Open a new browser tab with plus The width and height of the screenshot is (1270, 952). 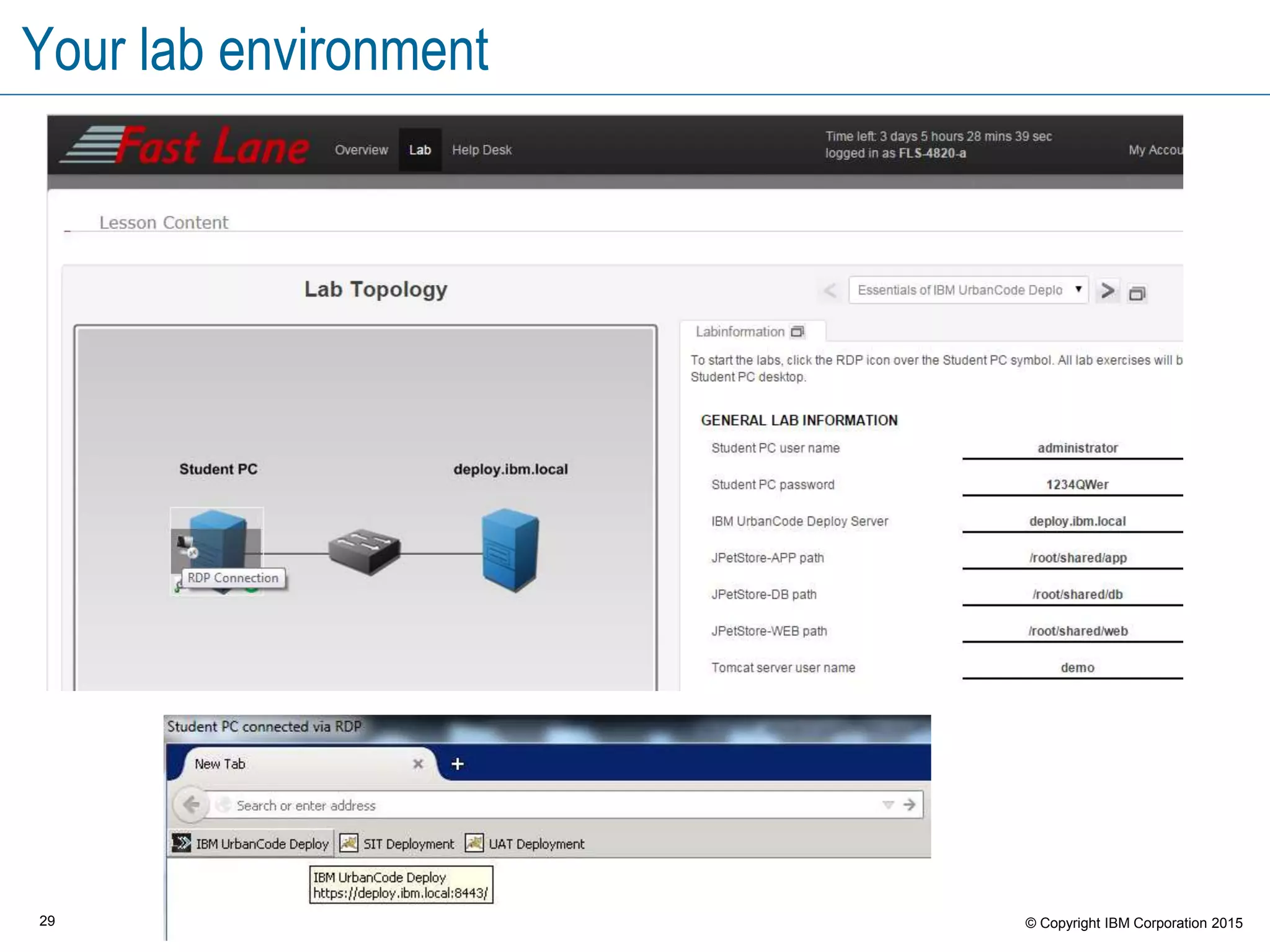click(x=458, y=764)
